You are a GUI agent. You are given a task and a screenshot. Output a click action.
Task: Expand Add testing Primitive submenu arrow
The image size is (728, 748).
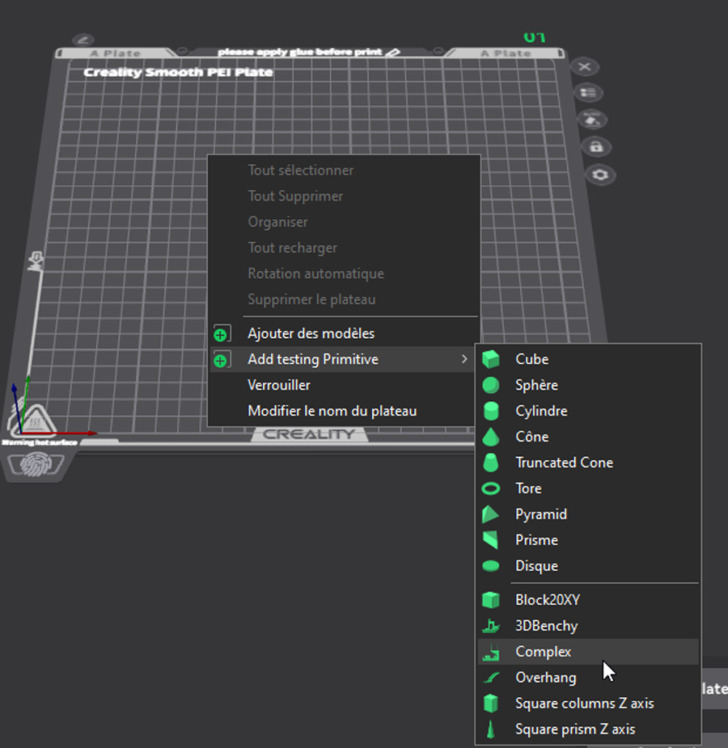pyautogui.click(x=464, y=359)
